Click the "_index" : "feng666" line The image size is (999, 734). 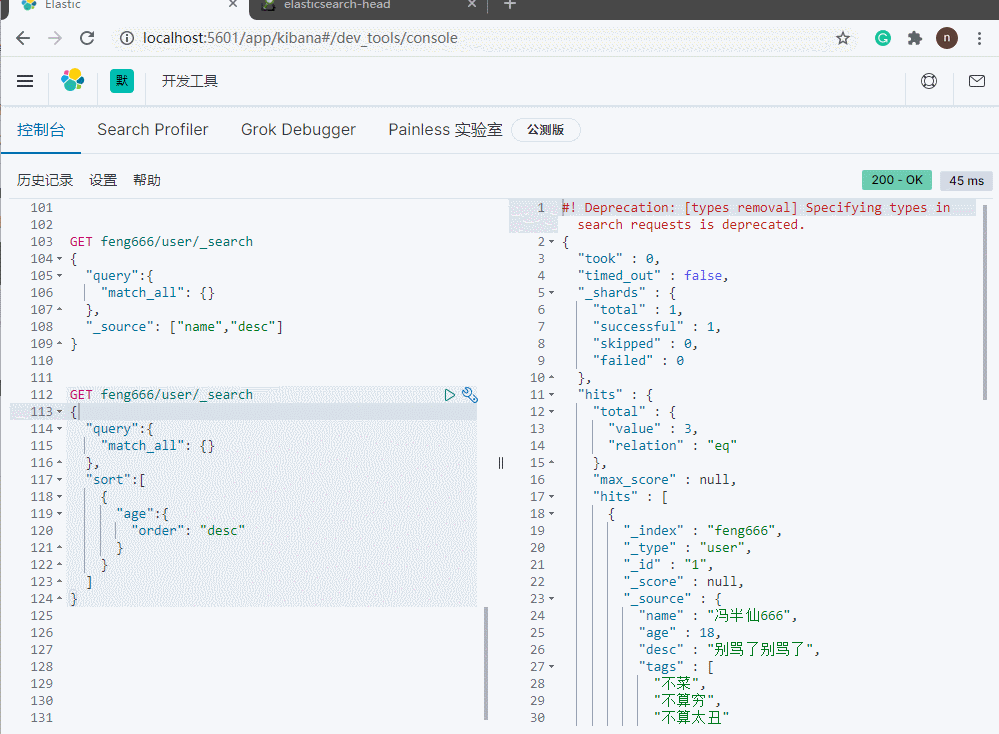pyautogui.click(x=702, y=531)
